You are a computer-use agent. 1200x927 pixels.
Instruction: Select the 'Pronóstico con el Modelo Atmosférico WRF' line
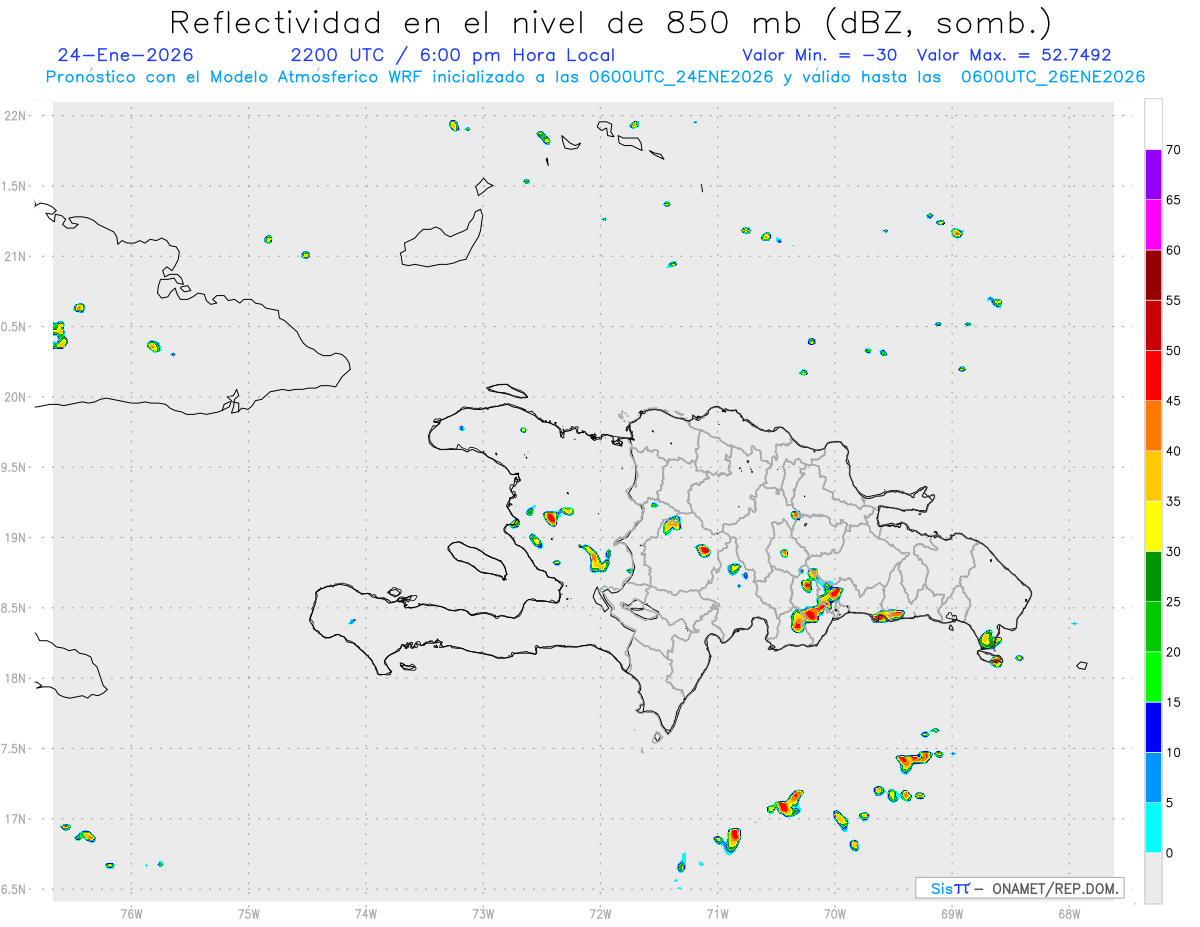[595, 77]
